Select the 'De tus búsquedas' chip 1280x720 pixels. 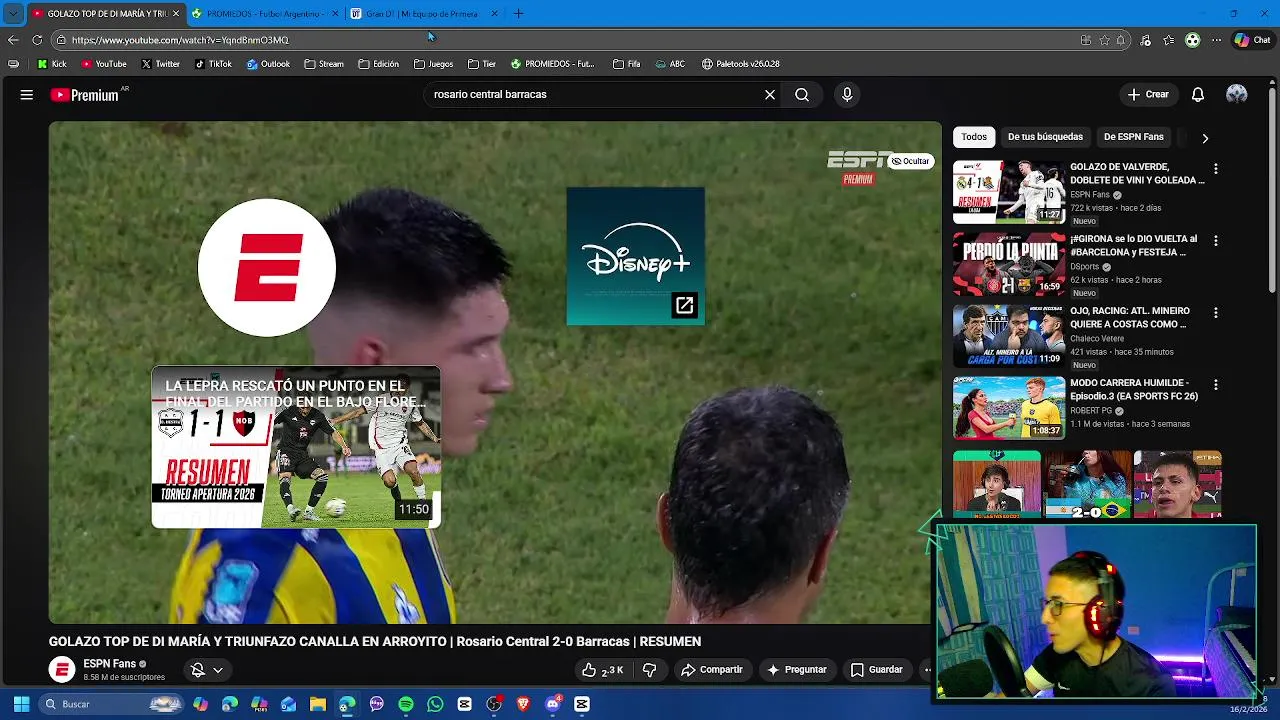tap(1045, 137)
